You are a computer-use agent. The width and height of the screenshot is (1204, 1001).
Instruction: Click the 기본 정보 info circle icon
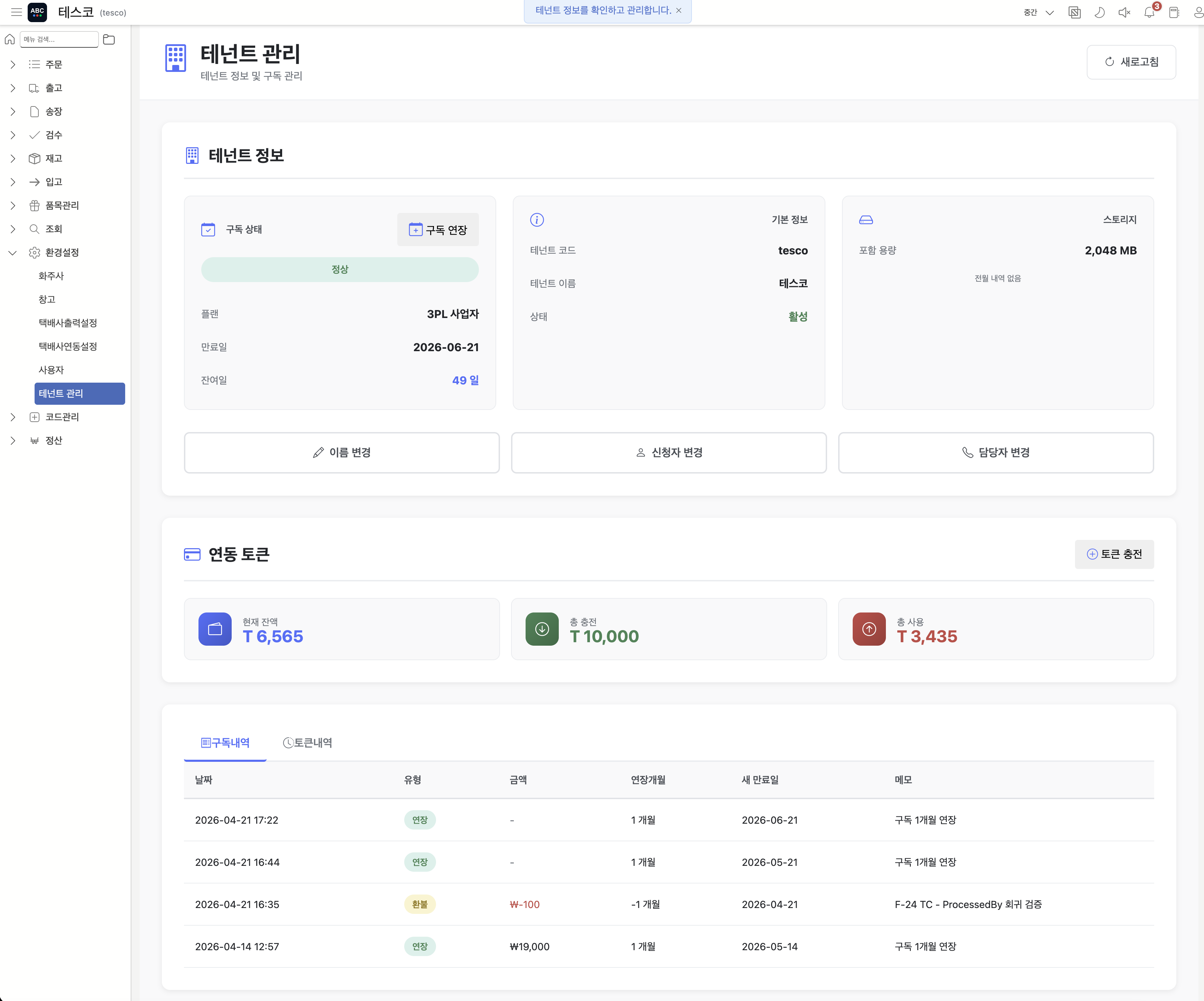point(537,220)
